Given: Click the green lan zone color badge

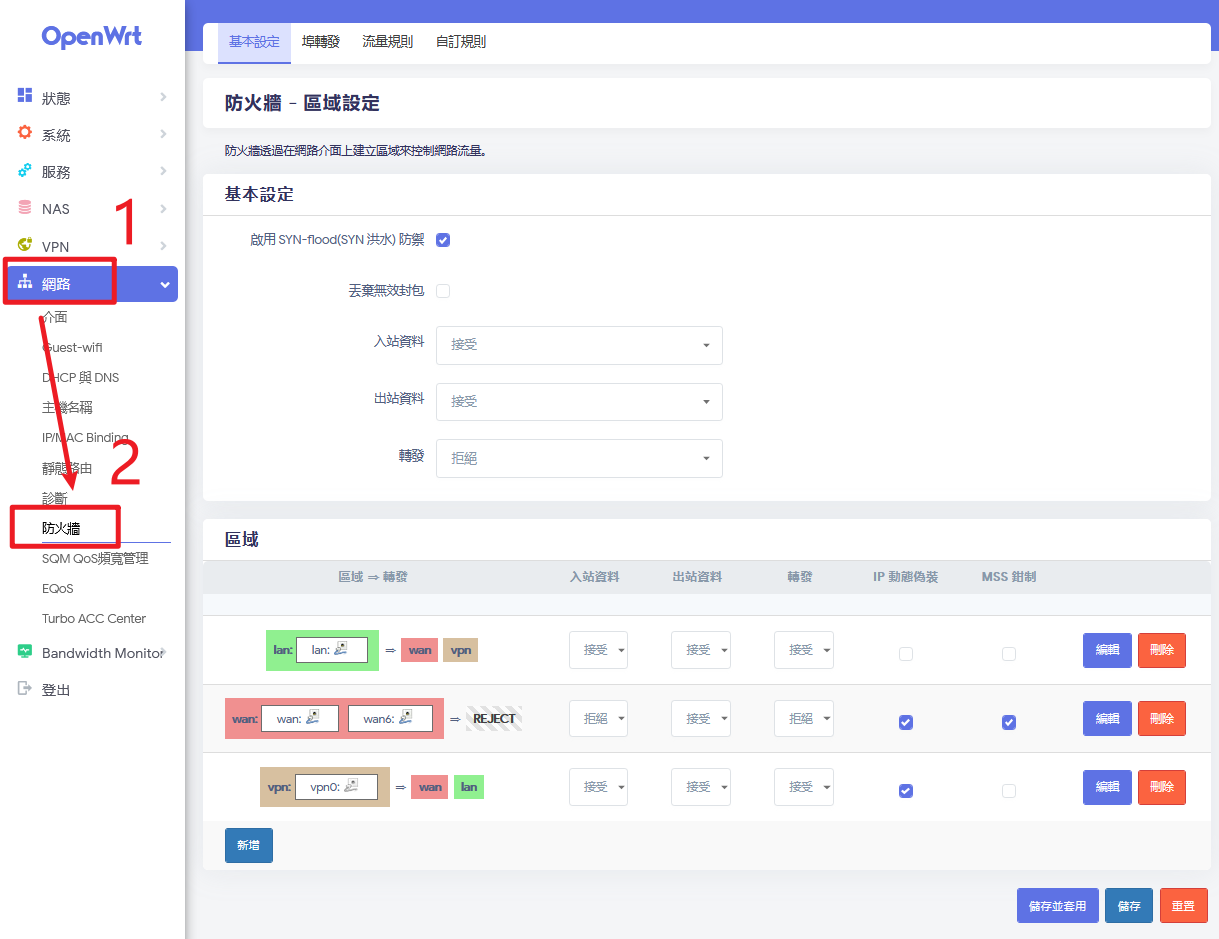Looking at the screenshot, I should (281, 650).
